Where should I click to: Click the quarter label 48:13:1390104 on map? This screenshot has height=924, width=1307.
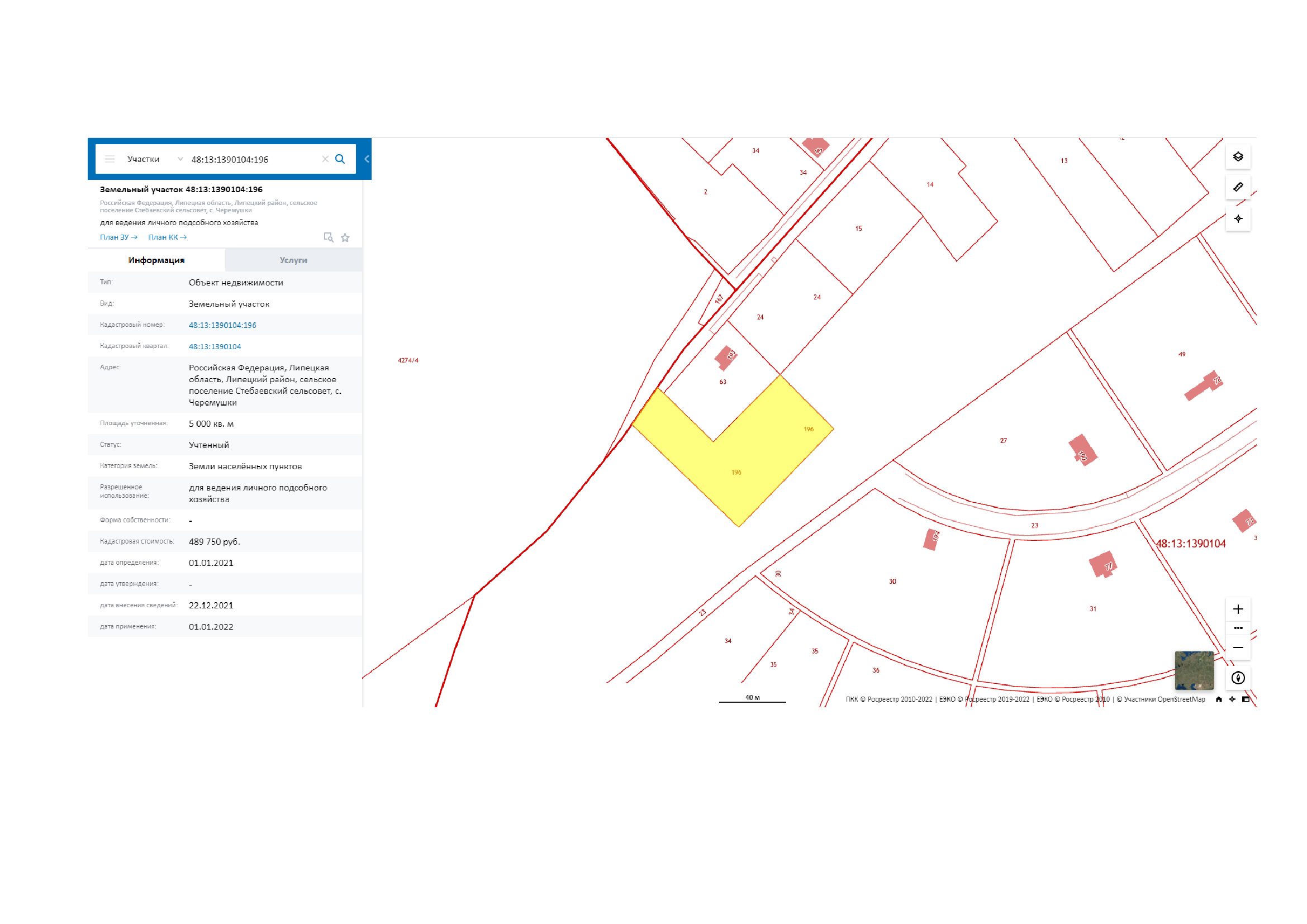point(1191,544)
